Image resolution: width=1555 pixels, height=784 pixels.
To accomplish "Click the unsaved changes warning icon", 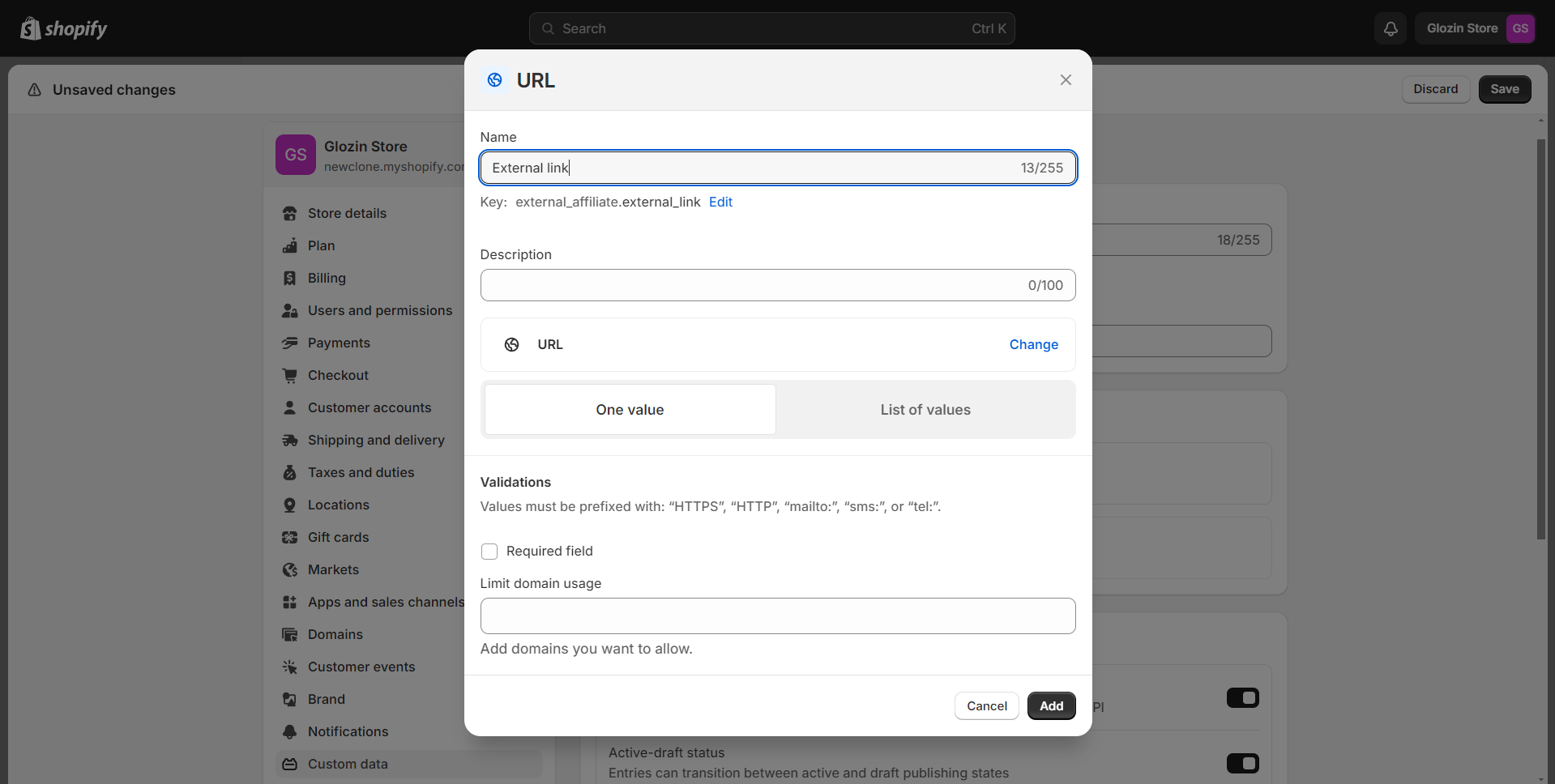I will (x=35, y=90).
